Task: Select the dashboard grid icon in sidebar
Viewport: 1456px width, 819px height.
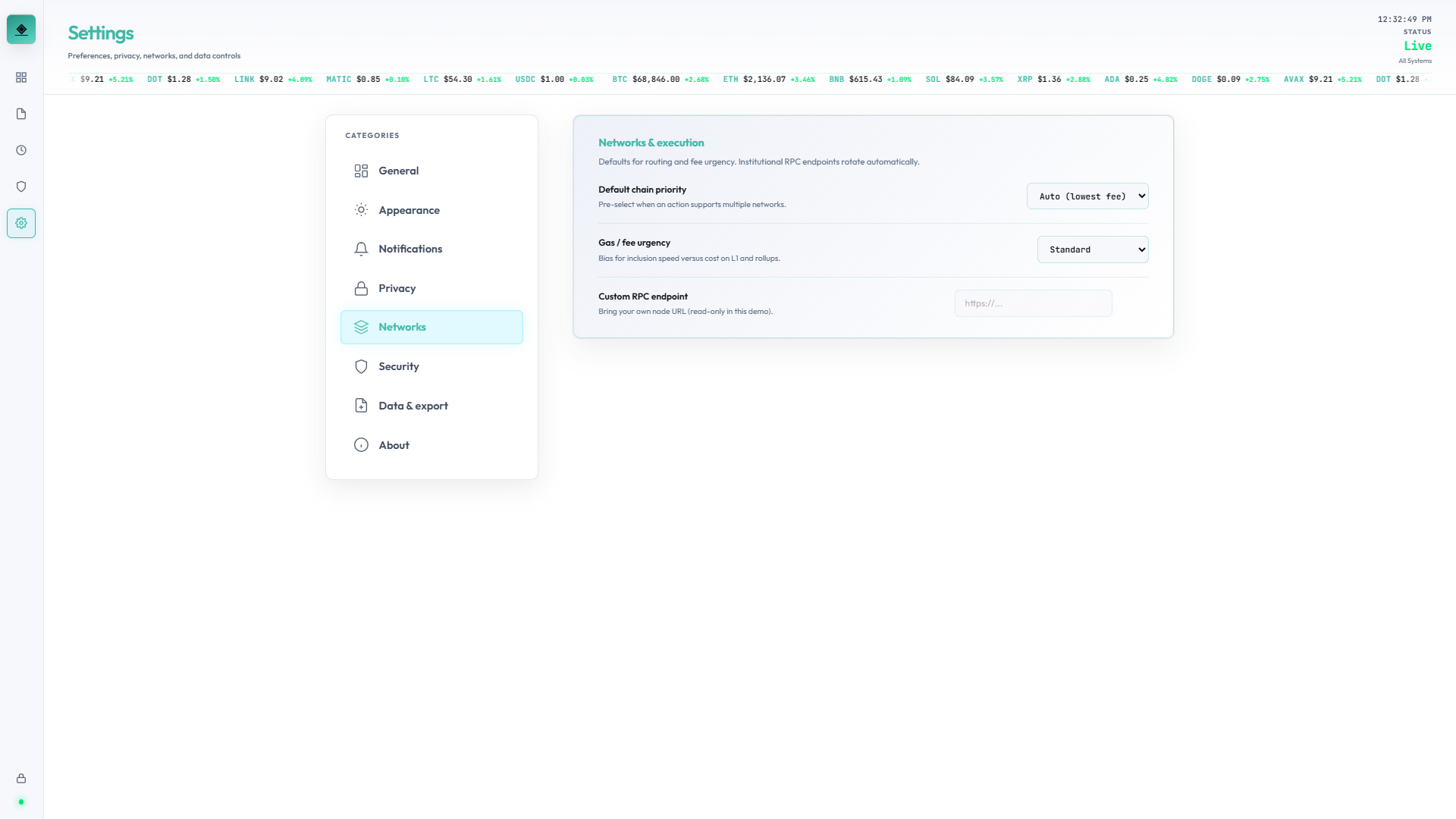Action: (x=21, y=77)
